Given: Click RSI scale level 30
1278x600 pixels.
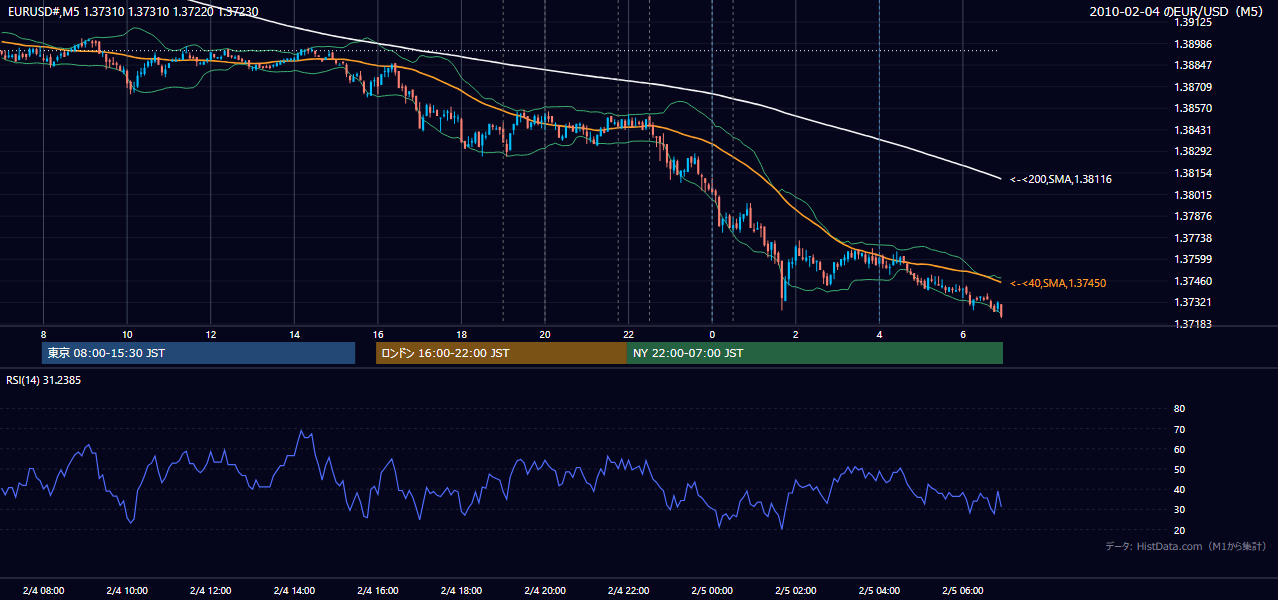Looking at the screenshot, I should 1179,510.
